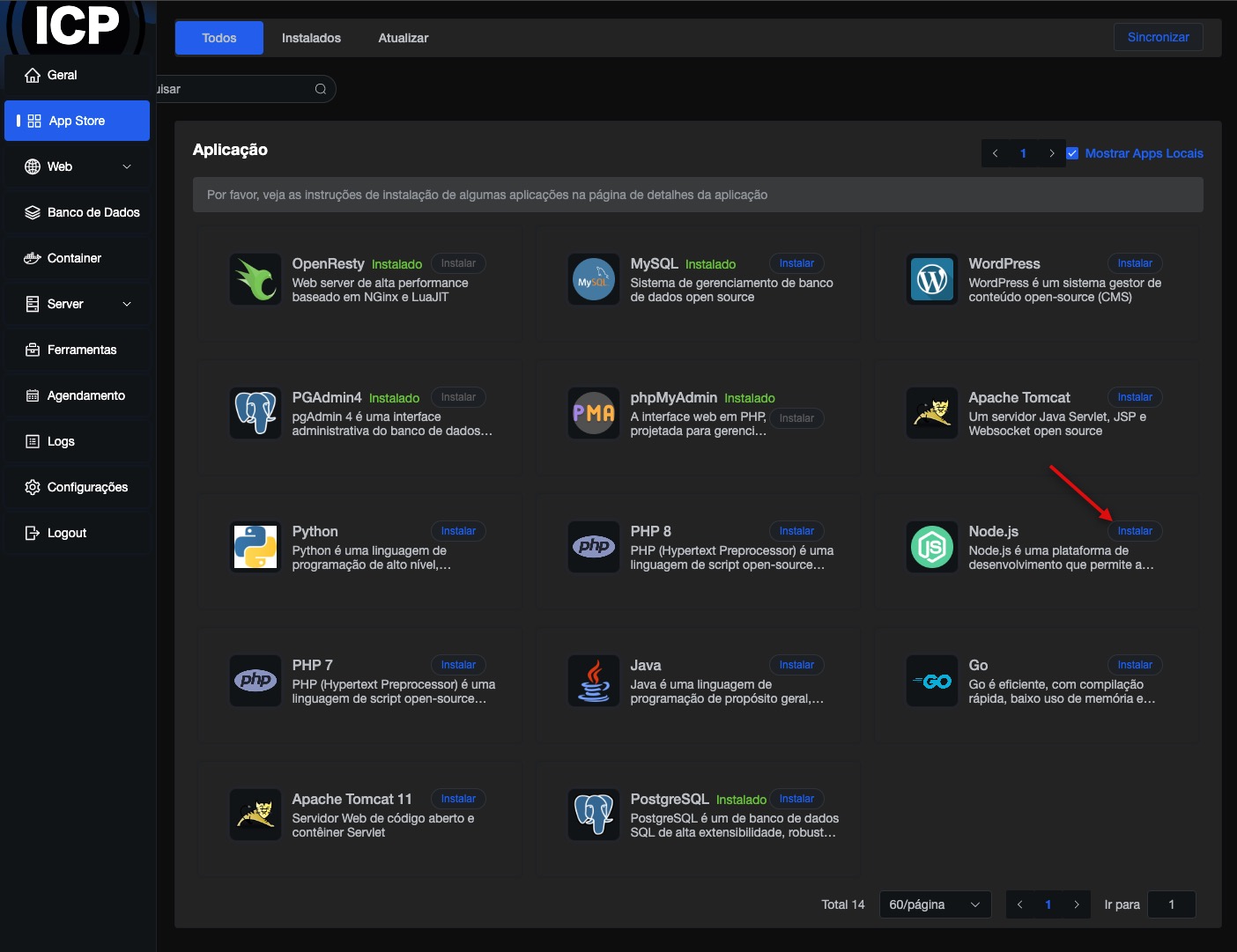The image size is (1237, 952).
Task: Click Instalar for PHP 7
Action: point(458,665)
